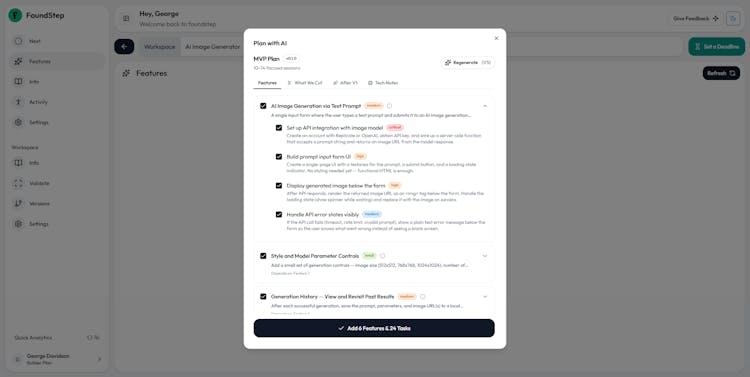Screen dimensions: 750x377
Task: Expand the Generation History feature chevron
Action: tap(485, 297)
